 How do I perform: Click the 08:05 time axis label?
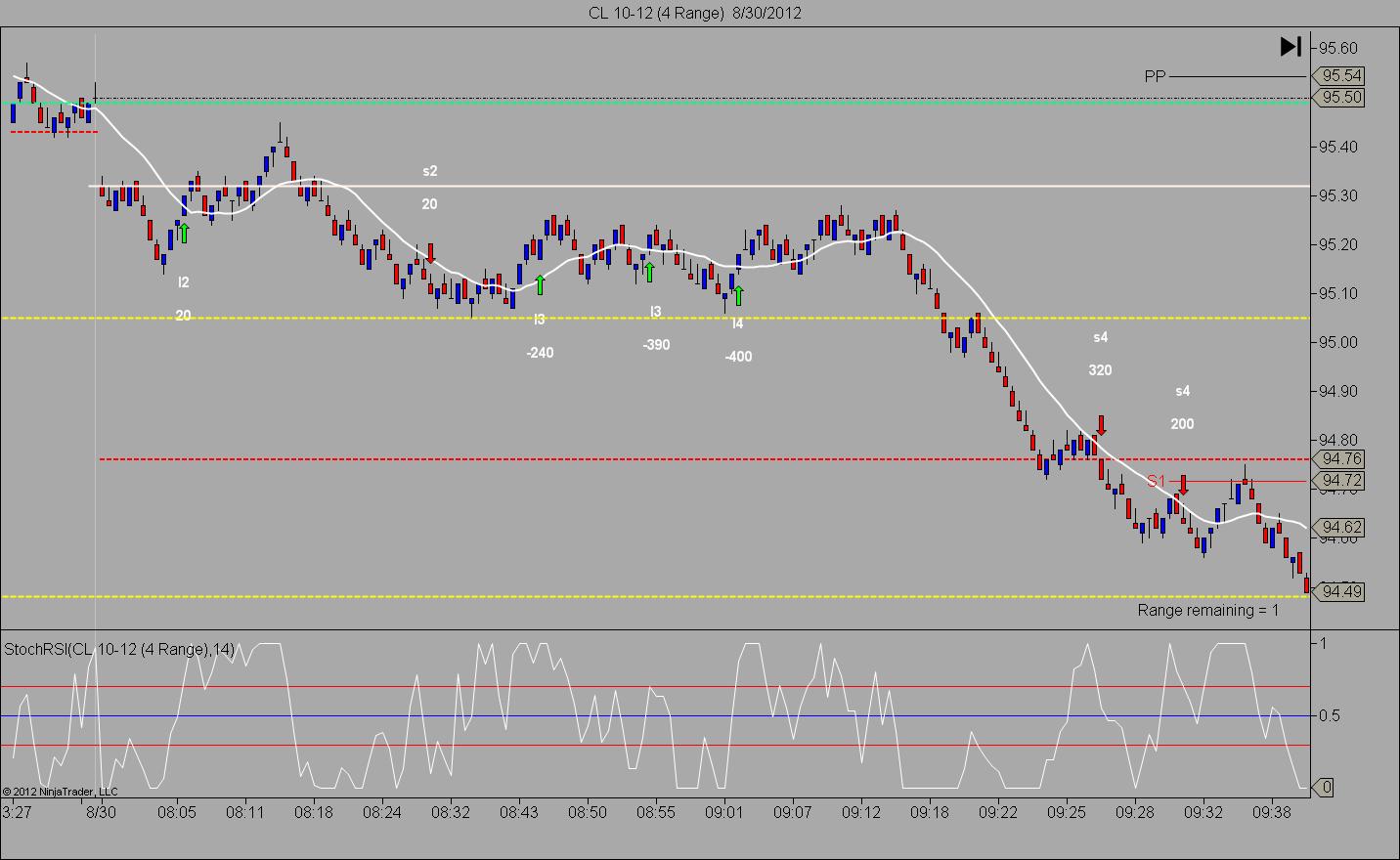(x=177, y=812)
